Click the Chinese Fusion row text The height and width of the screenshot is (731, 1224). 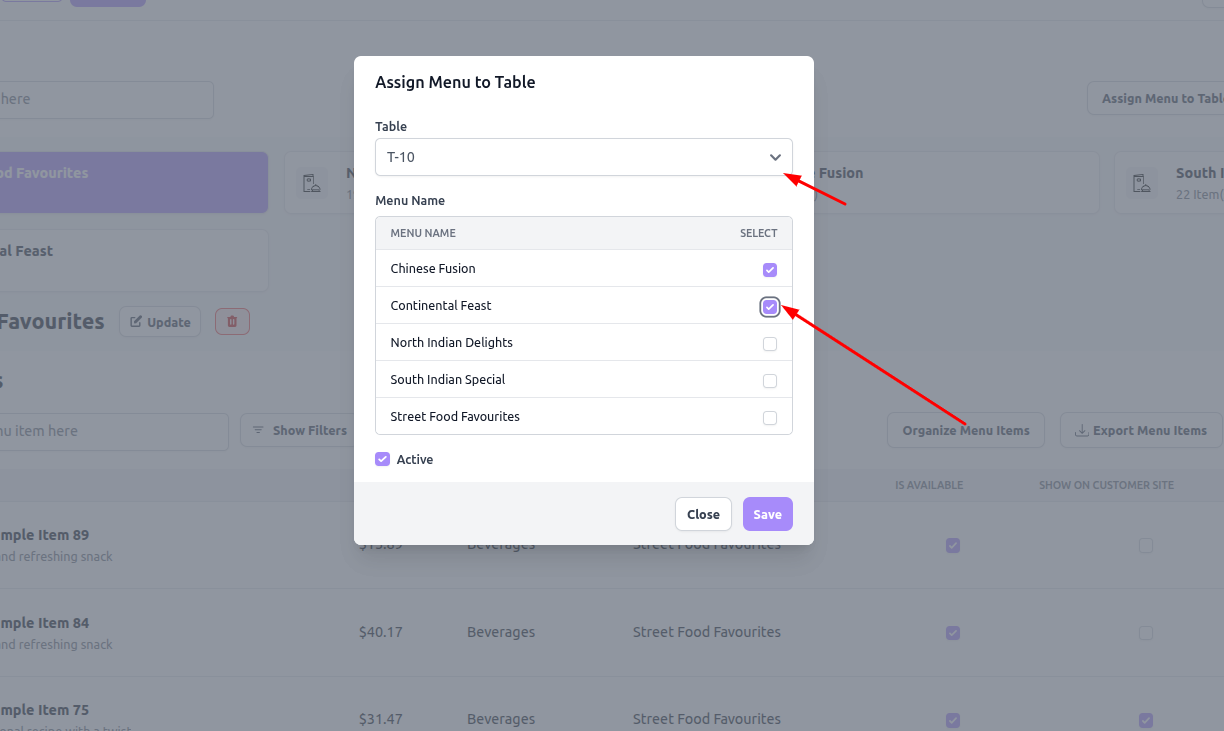coord(433,268)
